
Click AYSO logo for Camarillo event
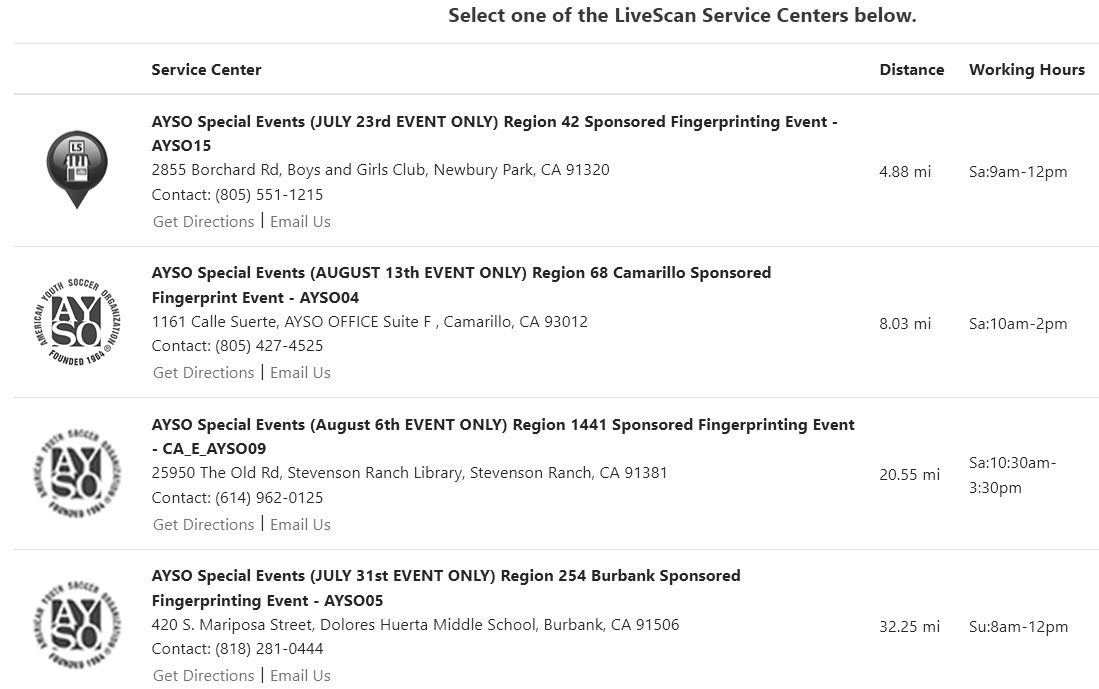coord(77,322)
